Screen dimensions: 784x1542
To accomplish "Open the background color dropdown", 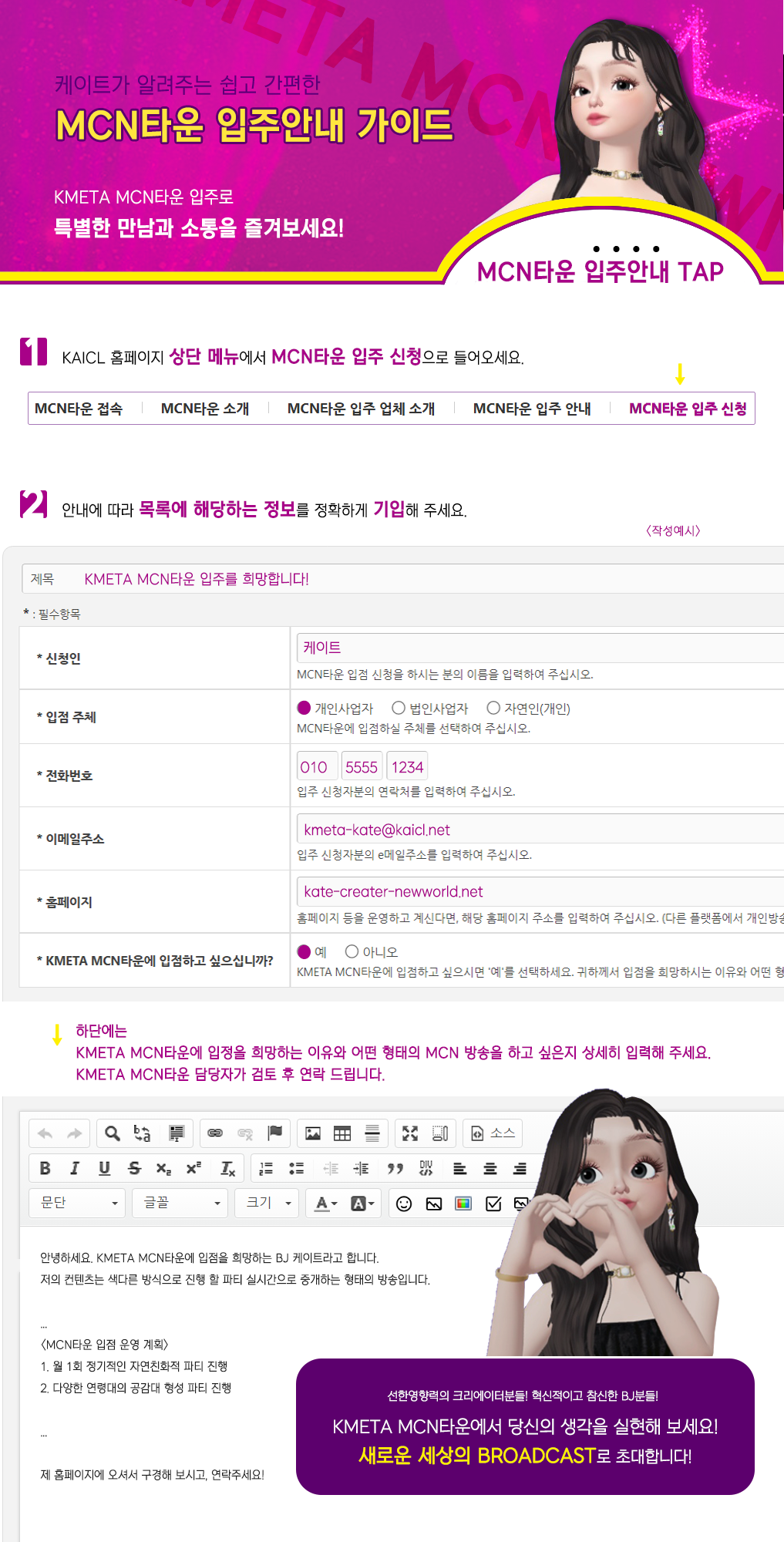I will [362, 1203].
